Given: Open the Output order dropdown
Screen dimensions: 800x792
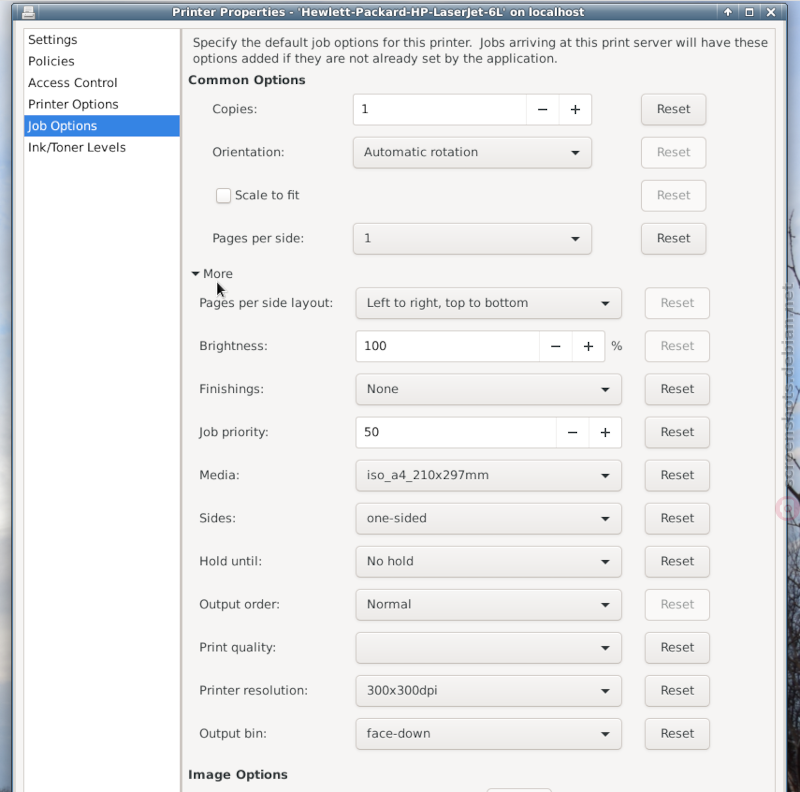Looking at the screenshot, I should [488, 604].
